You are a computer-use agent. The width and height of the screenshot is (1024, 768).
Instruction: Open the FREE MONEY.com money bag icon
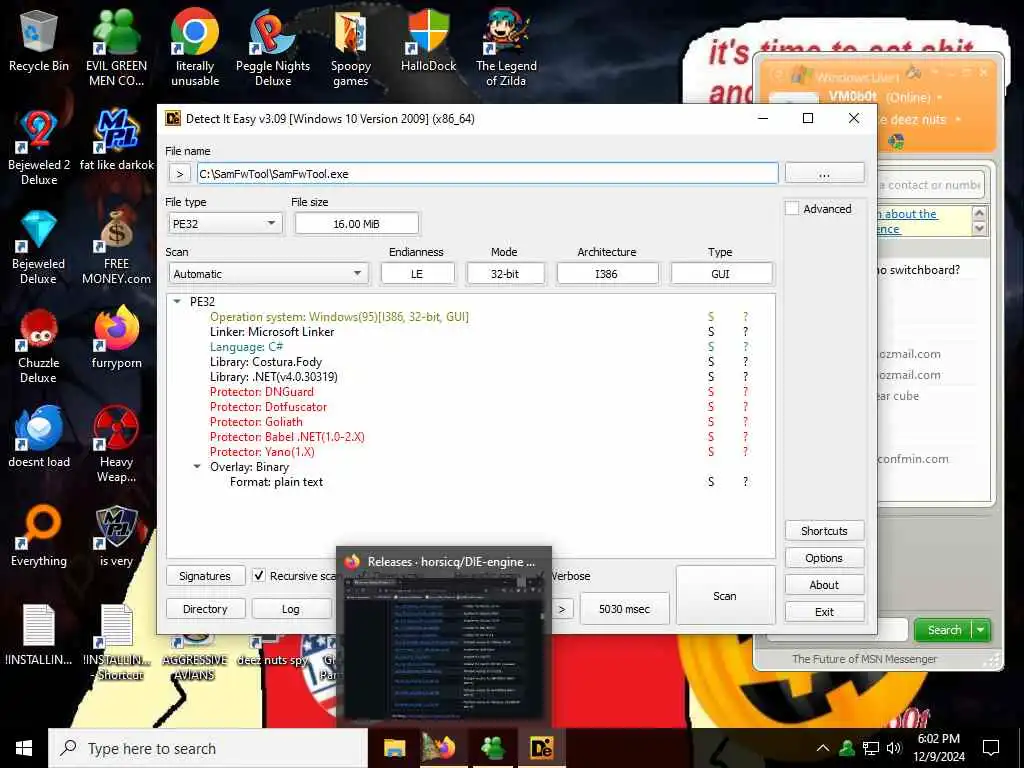tap(116, 247)
